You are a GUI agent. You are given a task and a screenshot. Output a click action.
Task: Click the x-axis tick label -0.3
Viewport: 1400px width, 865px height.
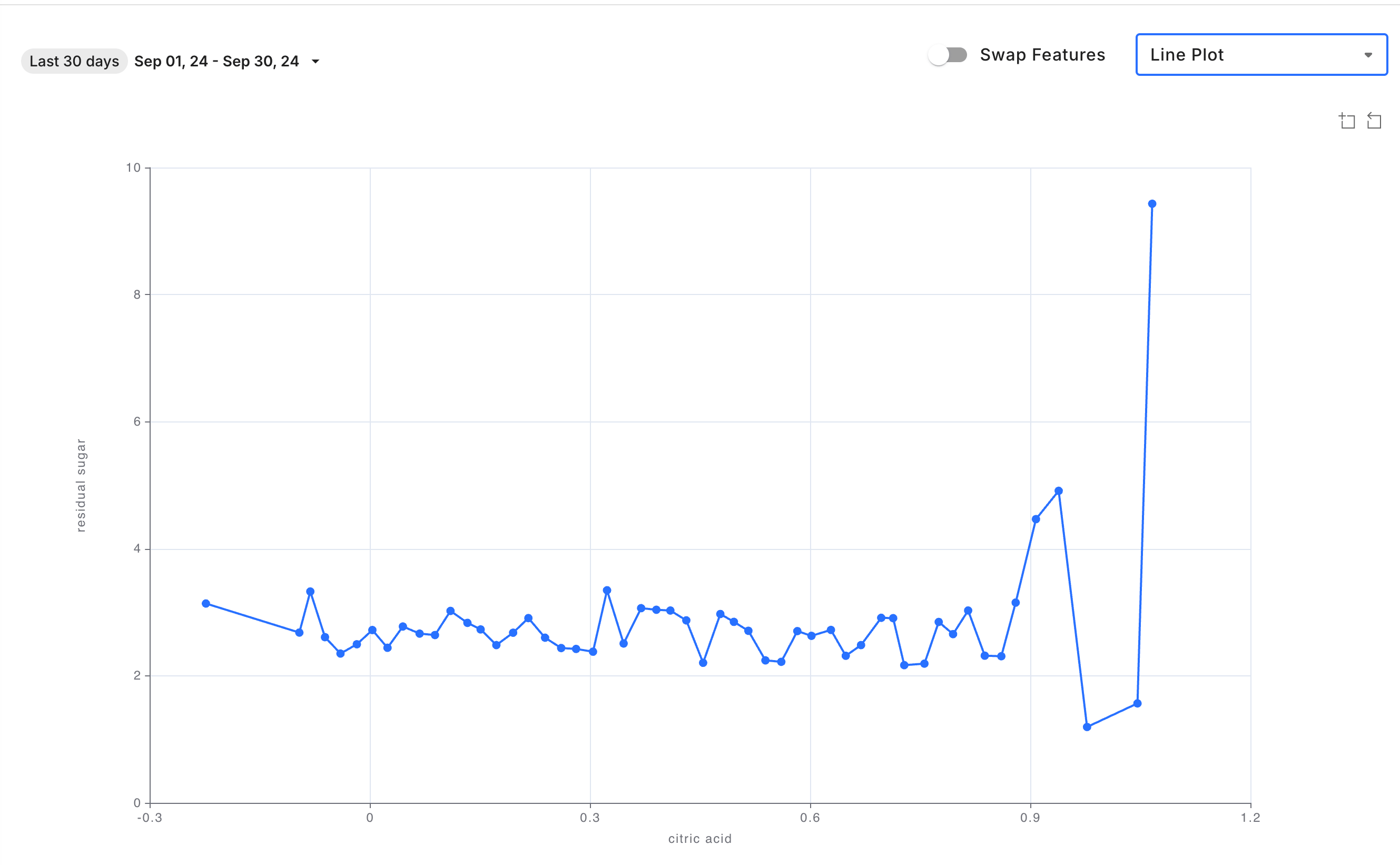[x=150, y=818]
